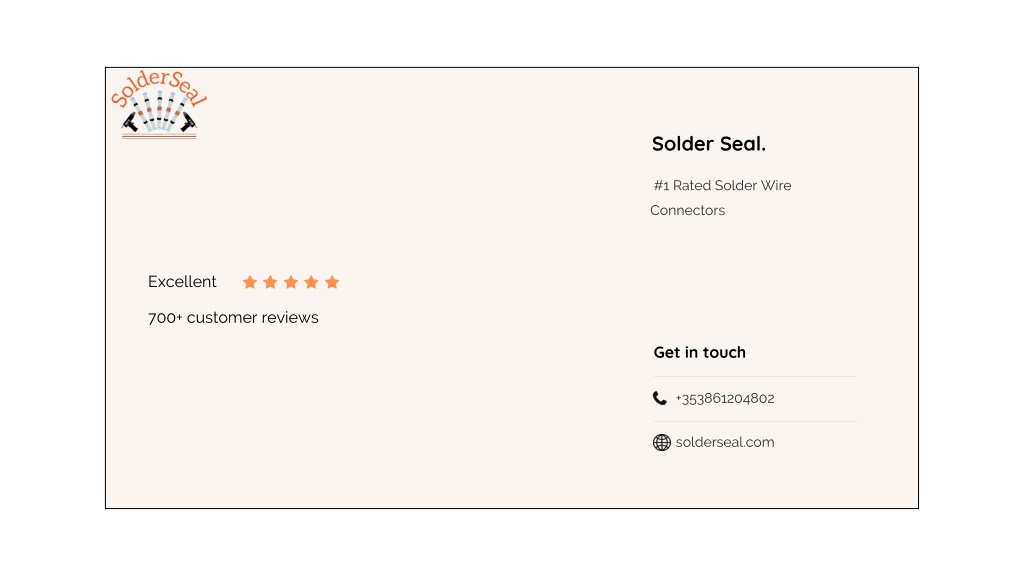
Task: Click the fifth orange rating star
Action: (332, 282)
